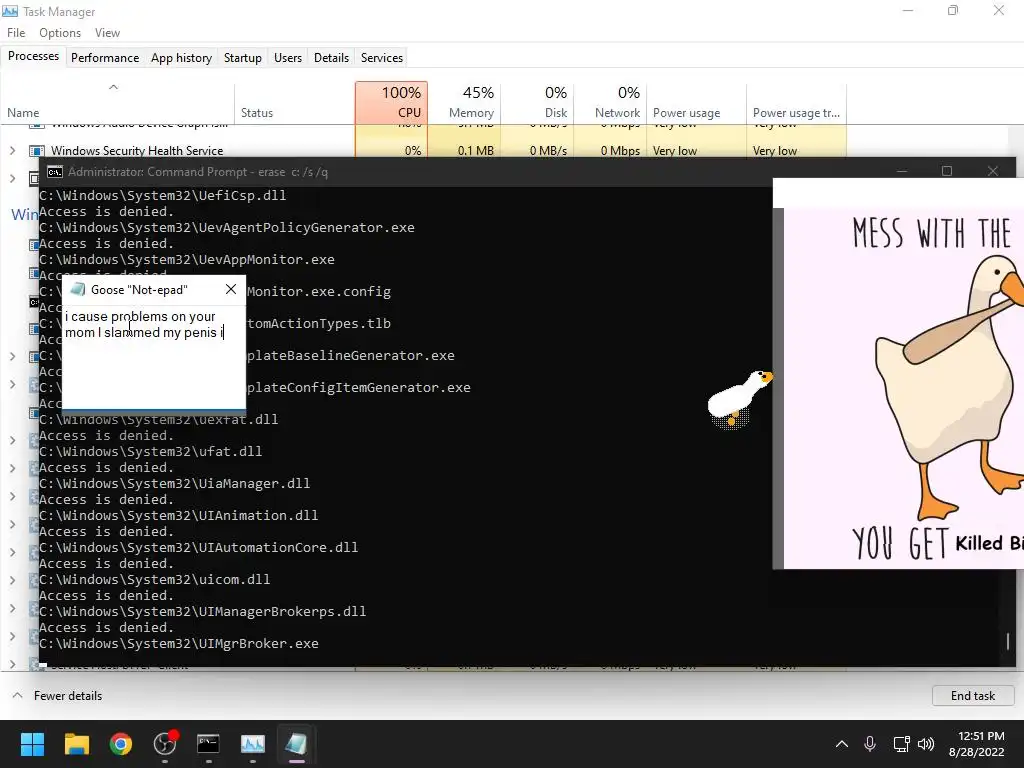Open File Explorer from the taskbar

76,744
